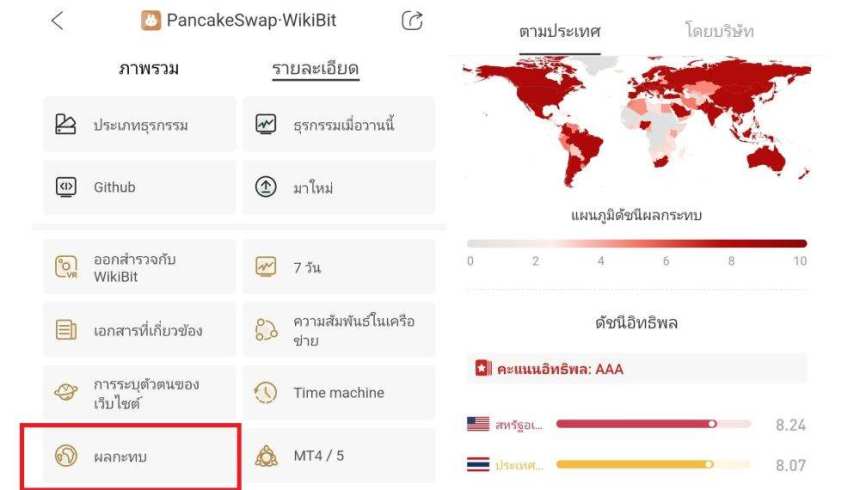Tap the share icon at top
The width and height of the screenshot is (860, 490).
411,20
